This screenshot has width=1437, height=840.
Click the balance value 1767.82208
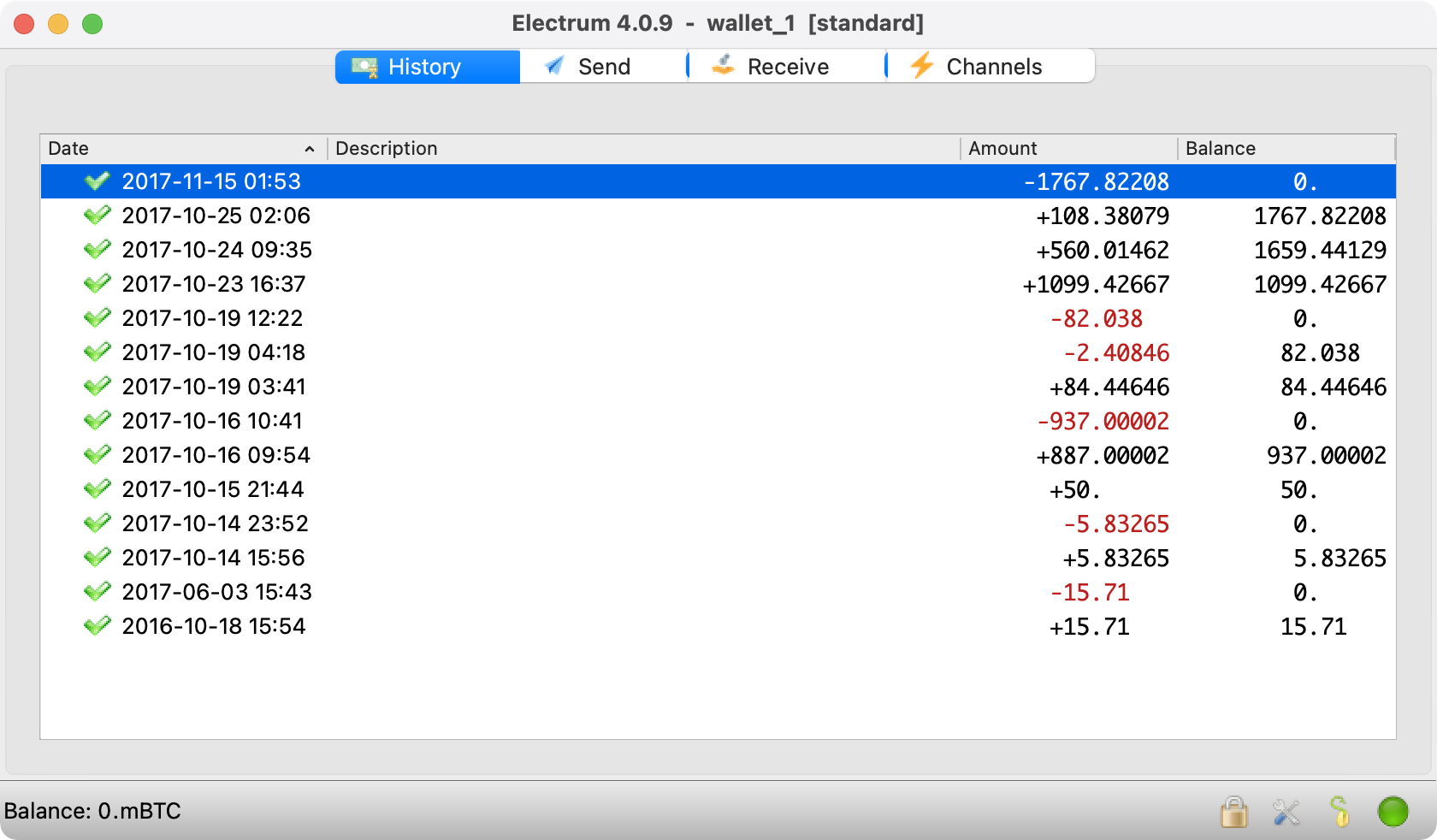point(1320,216)
